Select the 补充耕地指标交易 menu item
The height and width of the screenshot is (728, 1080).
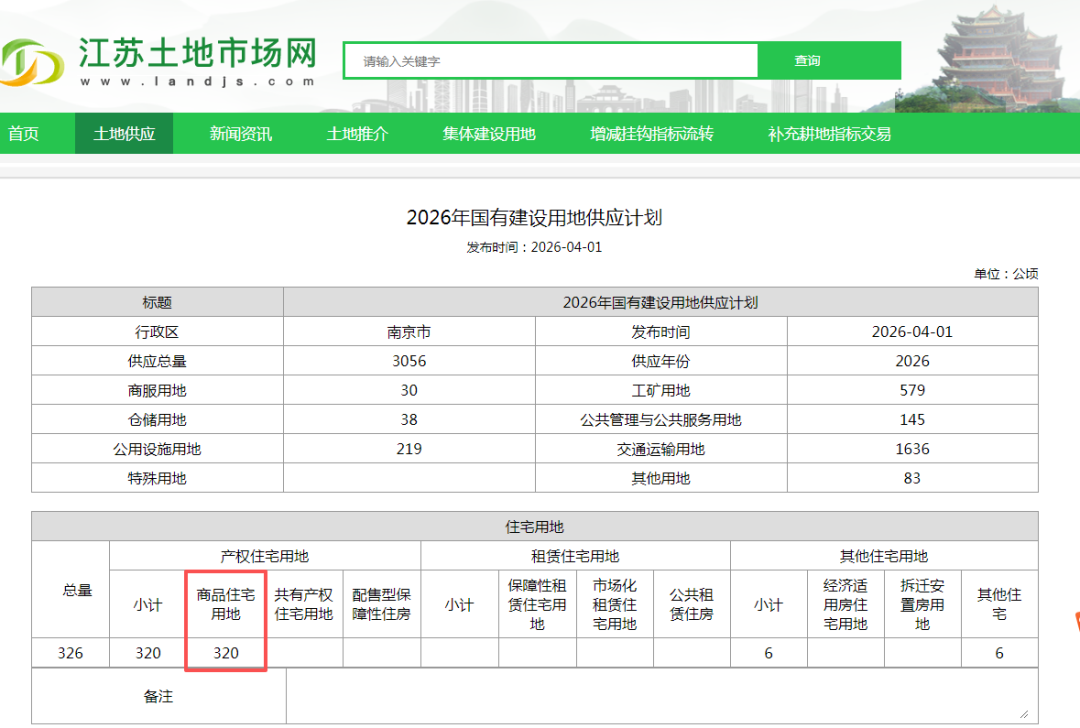coord(829,134)
